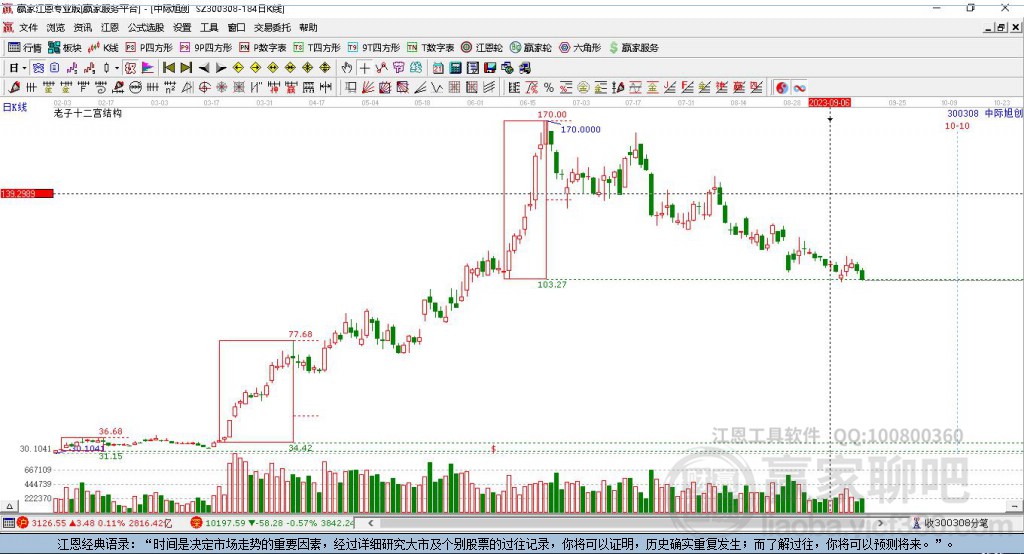
Task: Step chart right with black arrow
Action: point(221,68)
